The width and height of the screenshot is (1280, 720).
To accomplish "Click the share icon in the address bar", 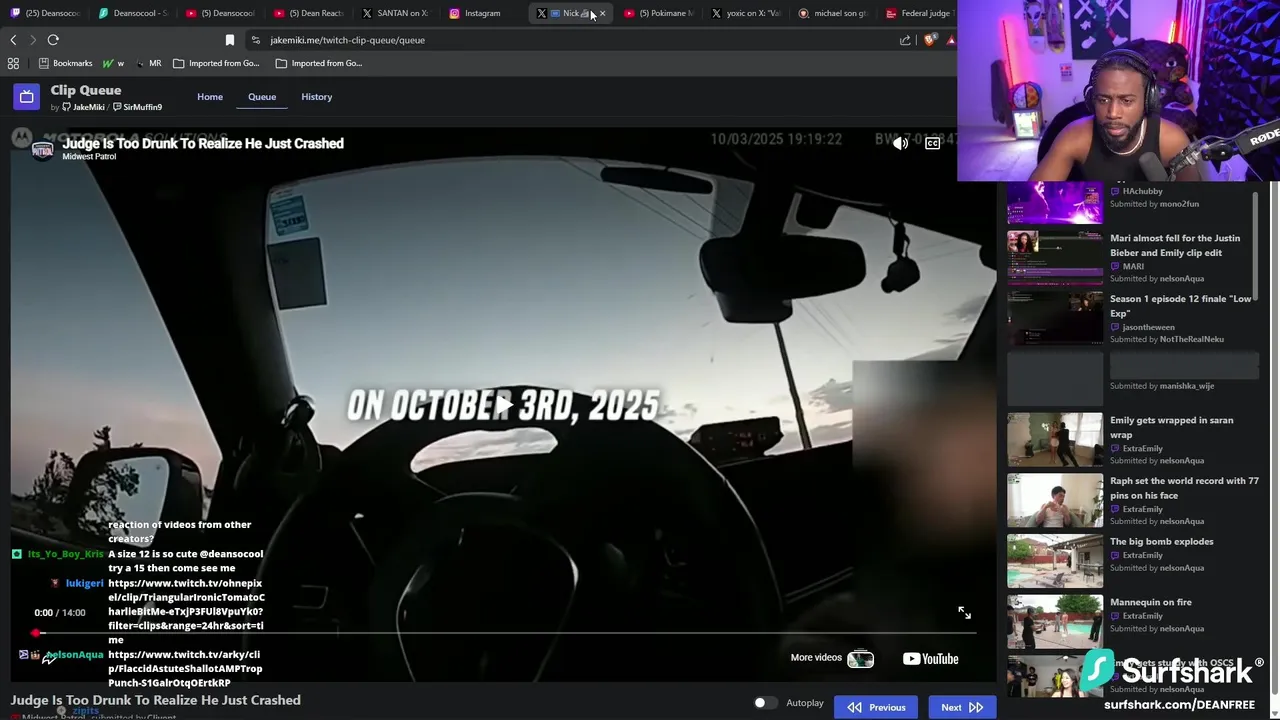I will (x=905, y=40).
